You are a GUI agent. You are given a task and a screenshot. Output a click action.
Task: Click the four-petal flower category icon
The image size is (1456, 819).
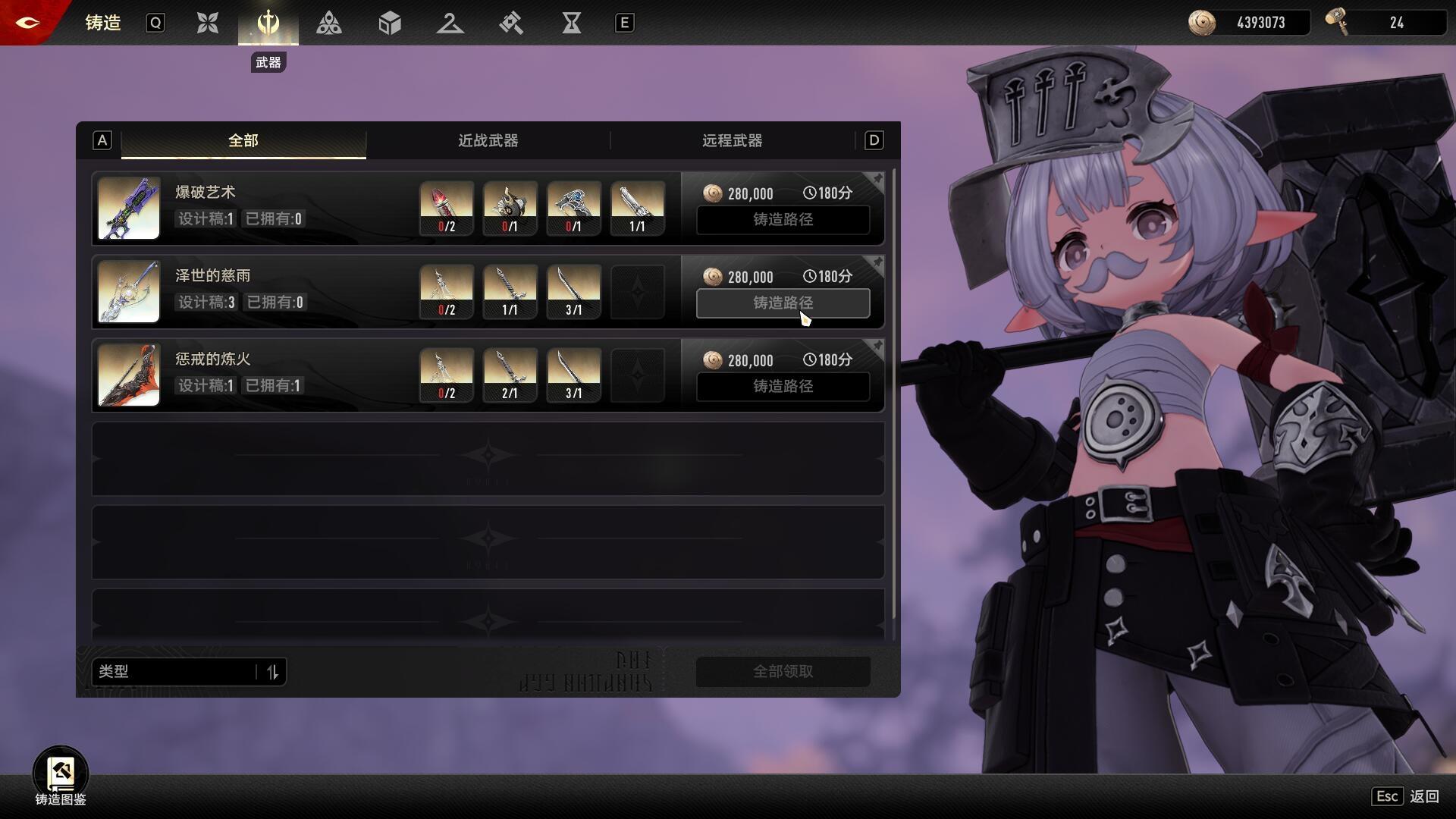(x=208, y=23)
